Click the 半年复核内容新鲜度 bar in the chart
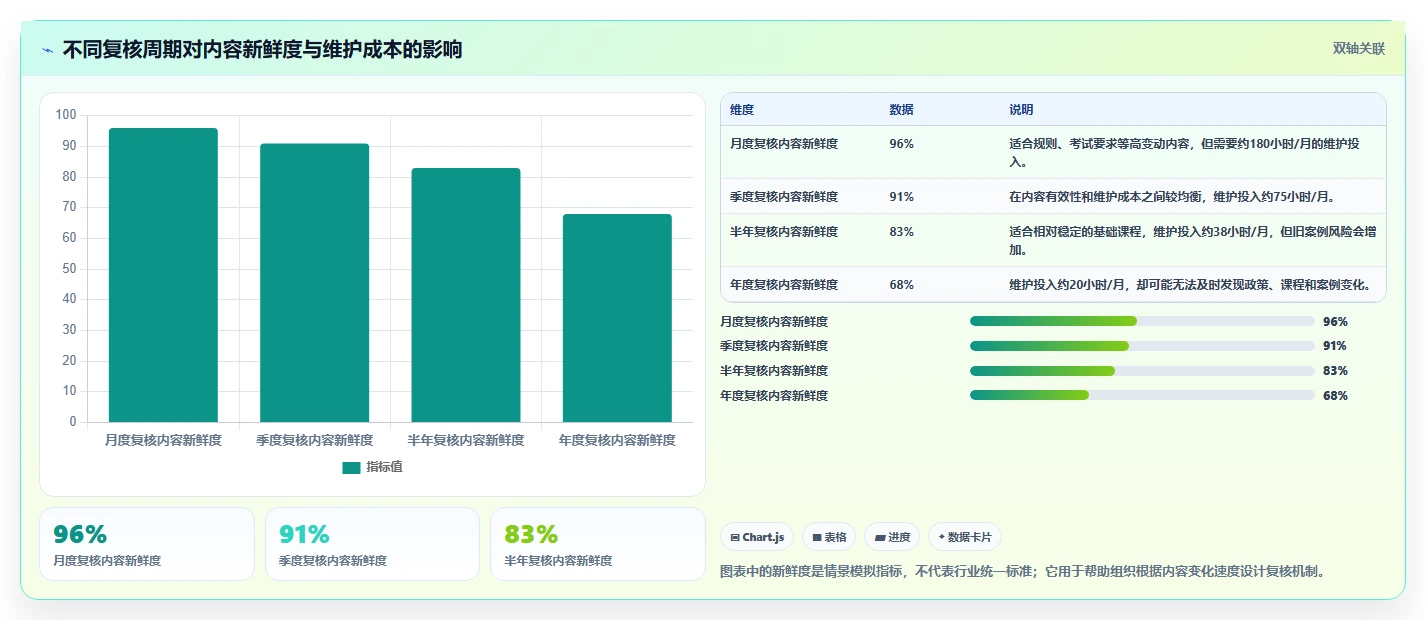 (466, 295)
